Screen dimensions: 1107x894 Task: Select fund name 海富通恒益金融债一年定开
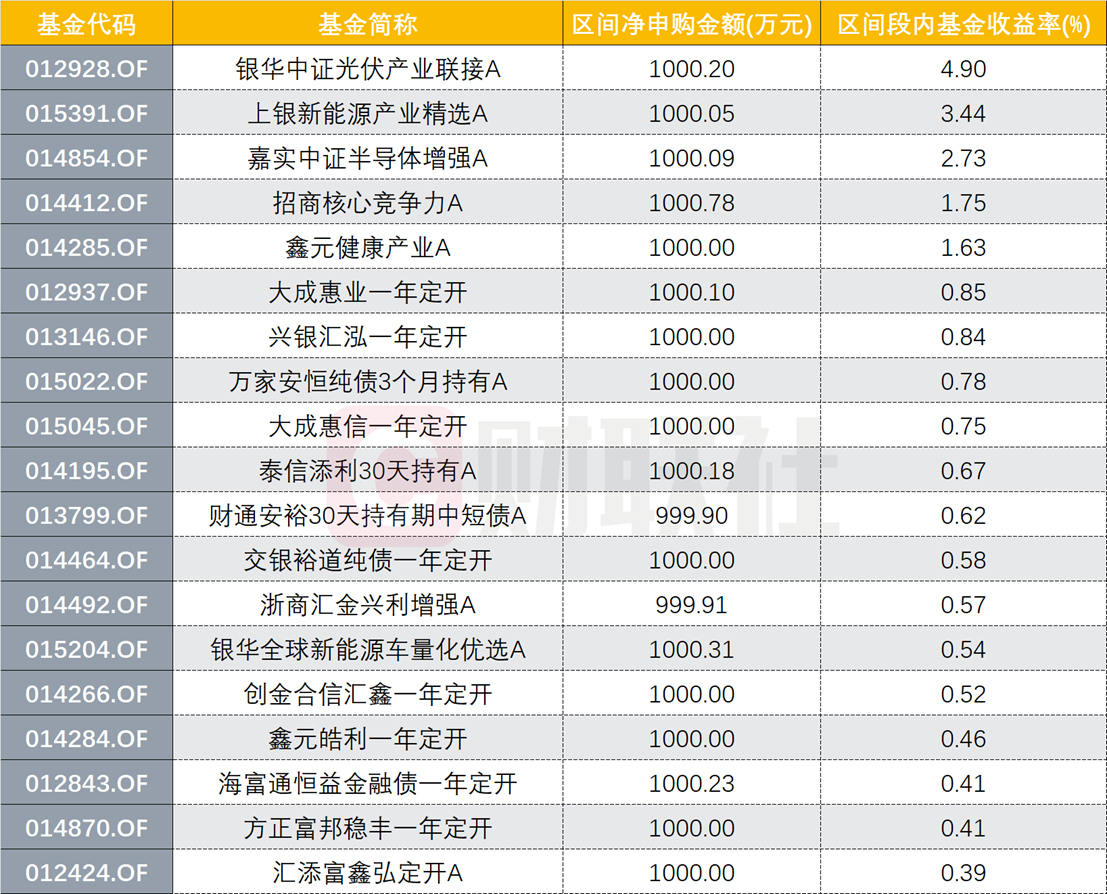(x=368, y=784)
